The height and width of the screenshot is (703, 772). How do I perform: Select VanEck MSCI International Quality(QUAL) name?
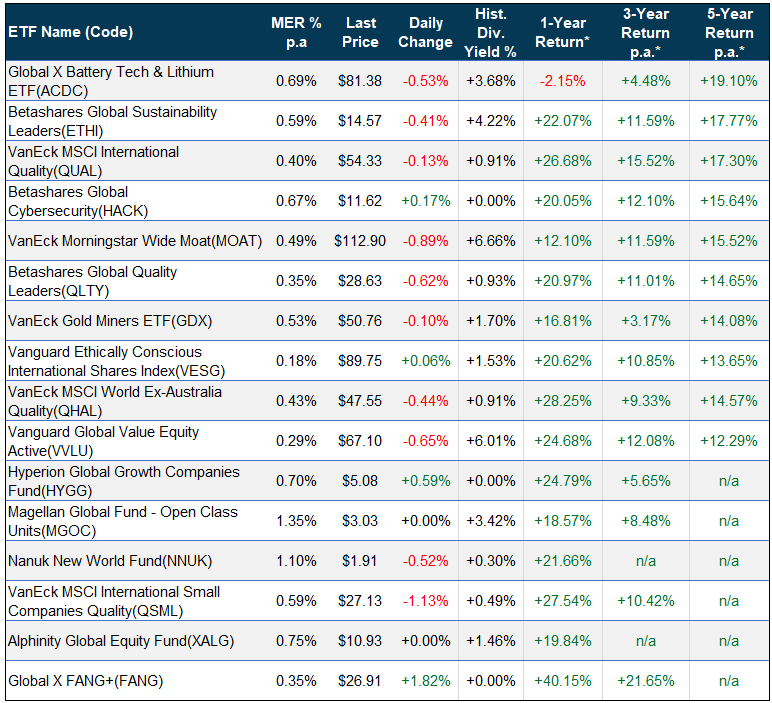click(94, 161)
